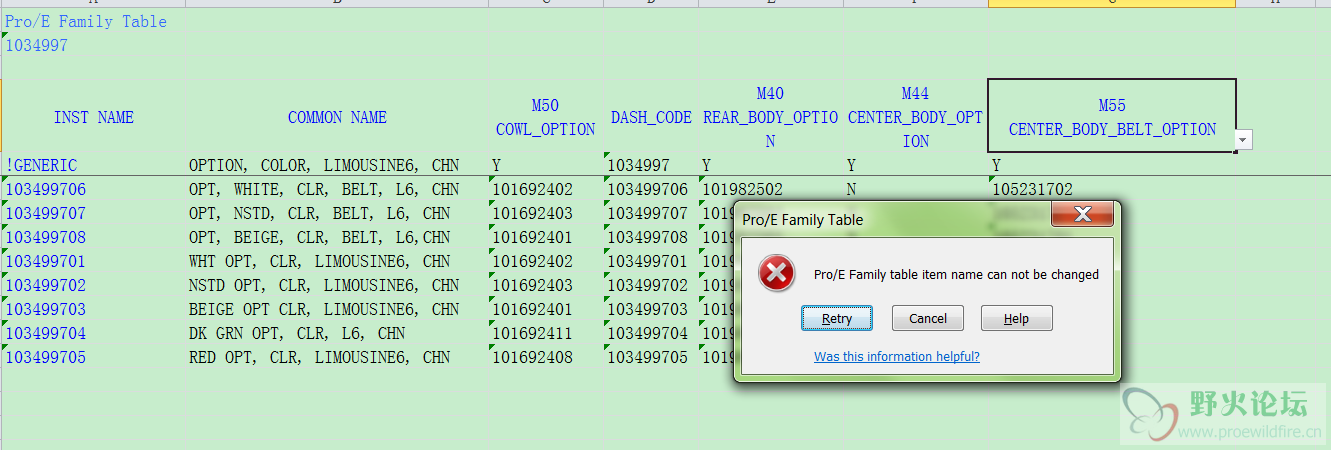The width and height of the screenshot is (1331, 450).
Task: Close the Pro/E Family Table dialog
Action: pyautogui.click(x=1083, y=214)
